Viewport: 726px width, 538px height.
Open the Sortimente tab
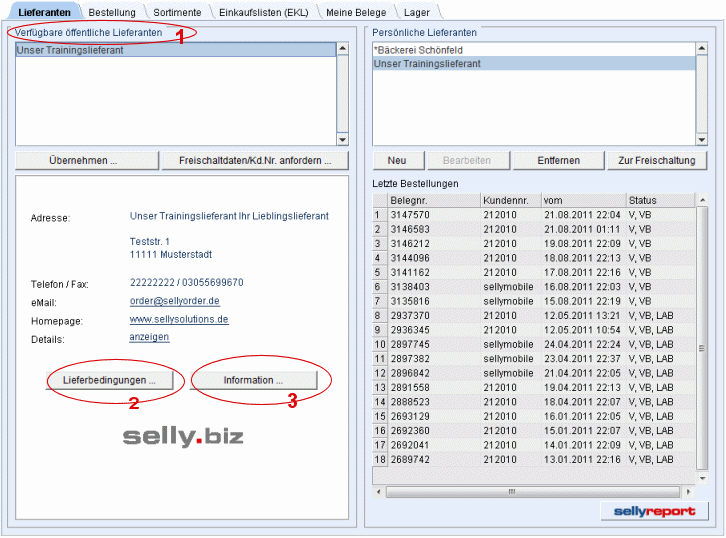[x=177, y=12]
